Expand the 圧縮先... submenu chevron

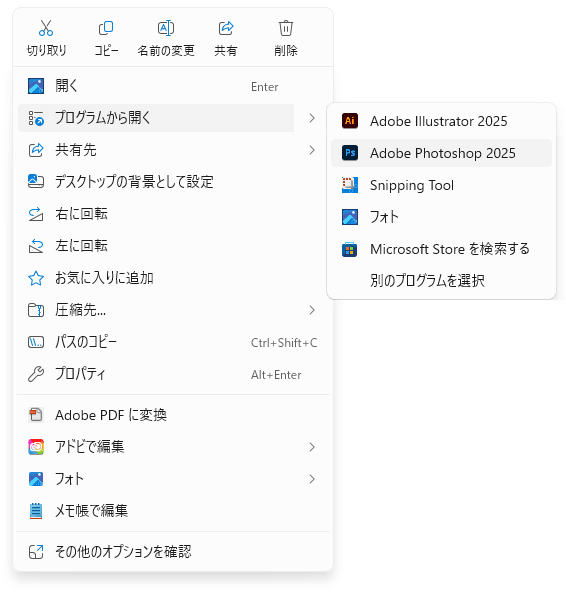click(x=312, y=310)
